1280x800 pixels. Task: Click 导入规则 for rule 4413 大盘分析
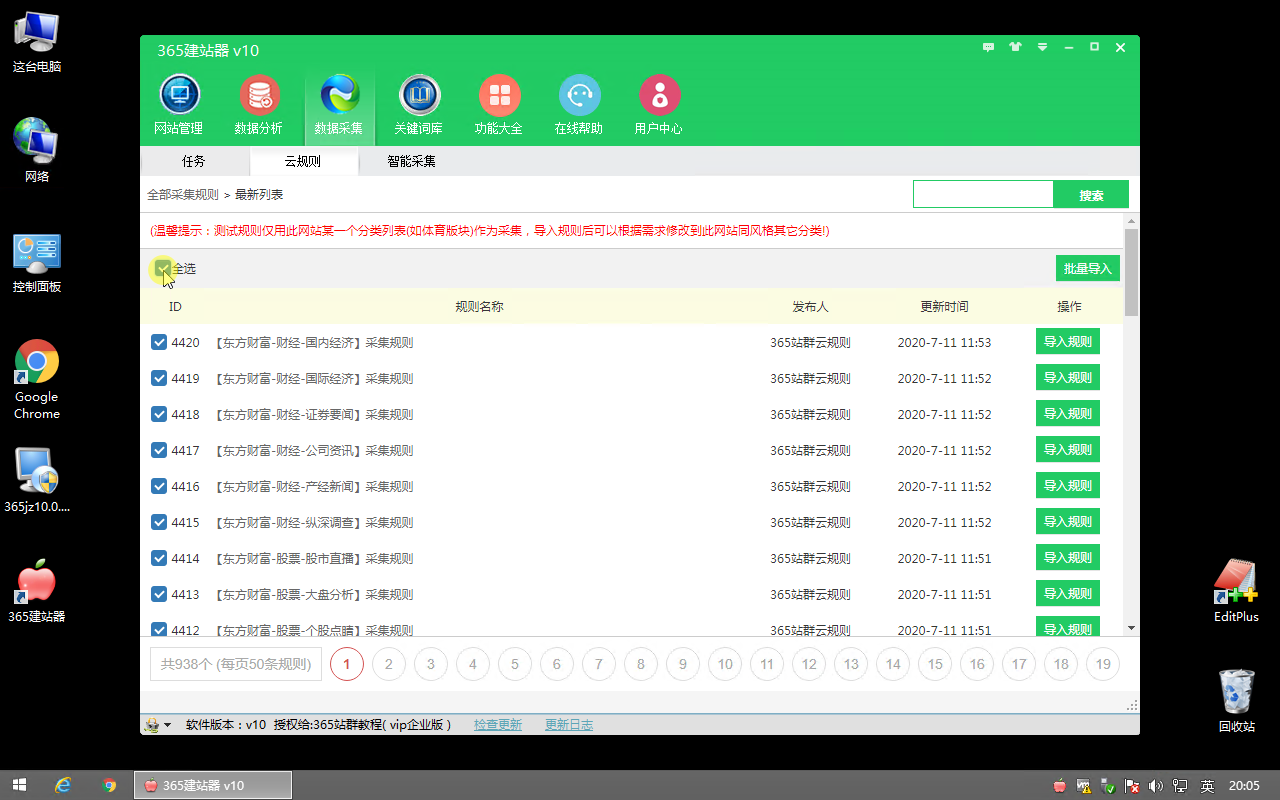(x=1068, y=594)
